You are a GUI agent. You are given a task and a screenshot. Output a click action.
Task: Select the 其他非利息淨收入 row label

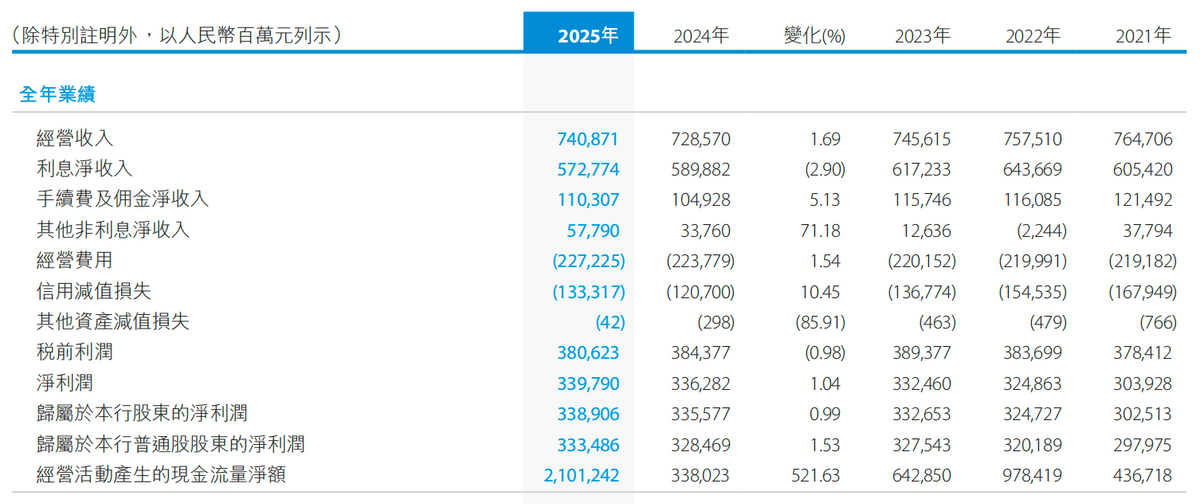click(113, 230)
